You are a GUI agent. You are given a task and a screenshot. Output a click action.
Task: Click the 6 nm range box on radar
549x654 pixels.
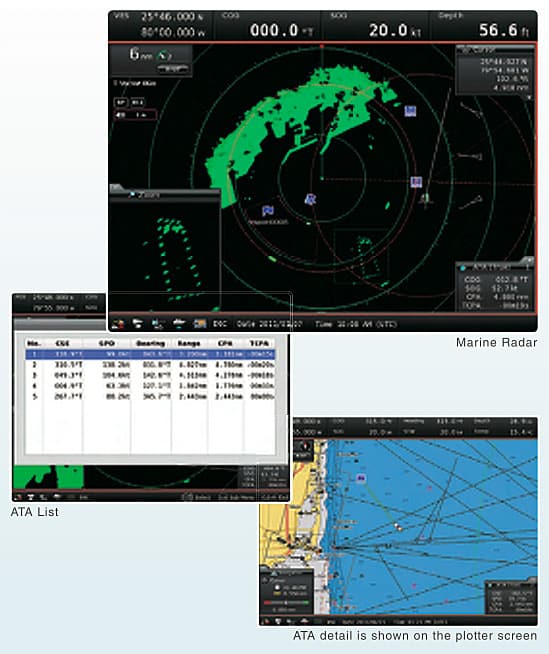(x=151, y=60)
